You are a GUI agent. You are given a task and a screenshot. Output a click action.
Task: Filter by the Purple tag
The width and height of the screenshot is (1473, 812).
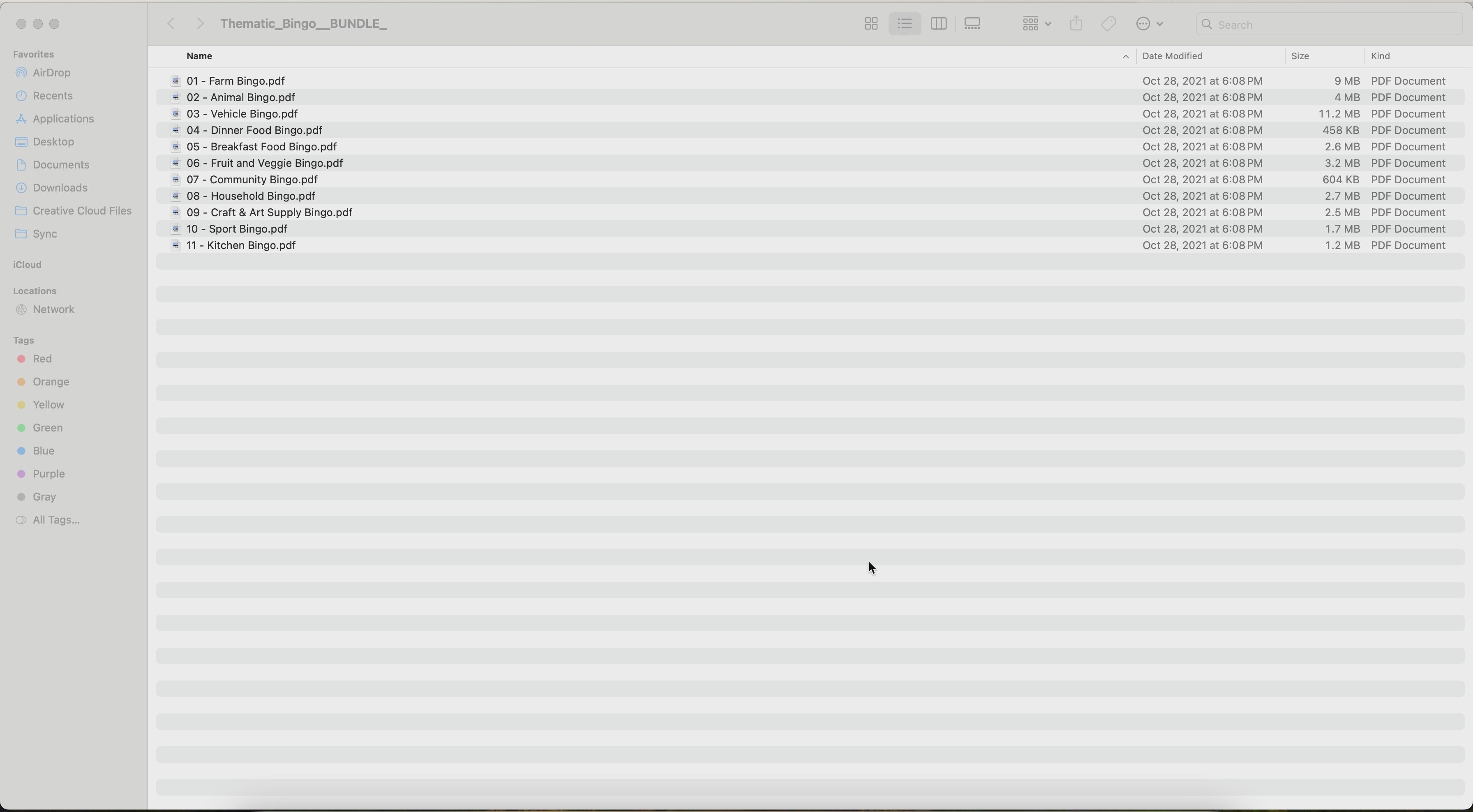pyautogui.click(x=48, y=473)
